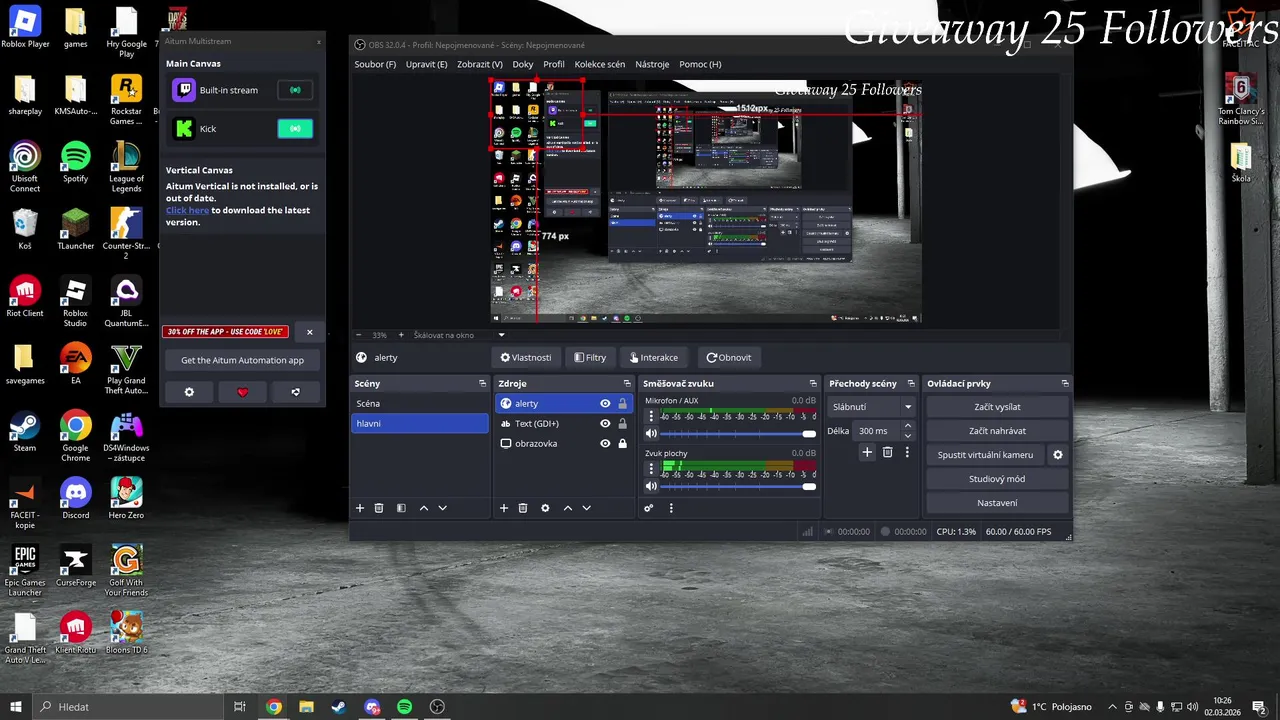Open the Nástroje menu
This screenshot has width=1280, height=720.
pos(652,64)
